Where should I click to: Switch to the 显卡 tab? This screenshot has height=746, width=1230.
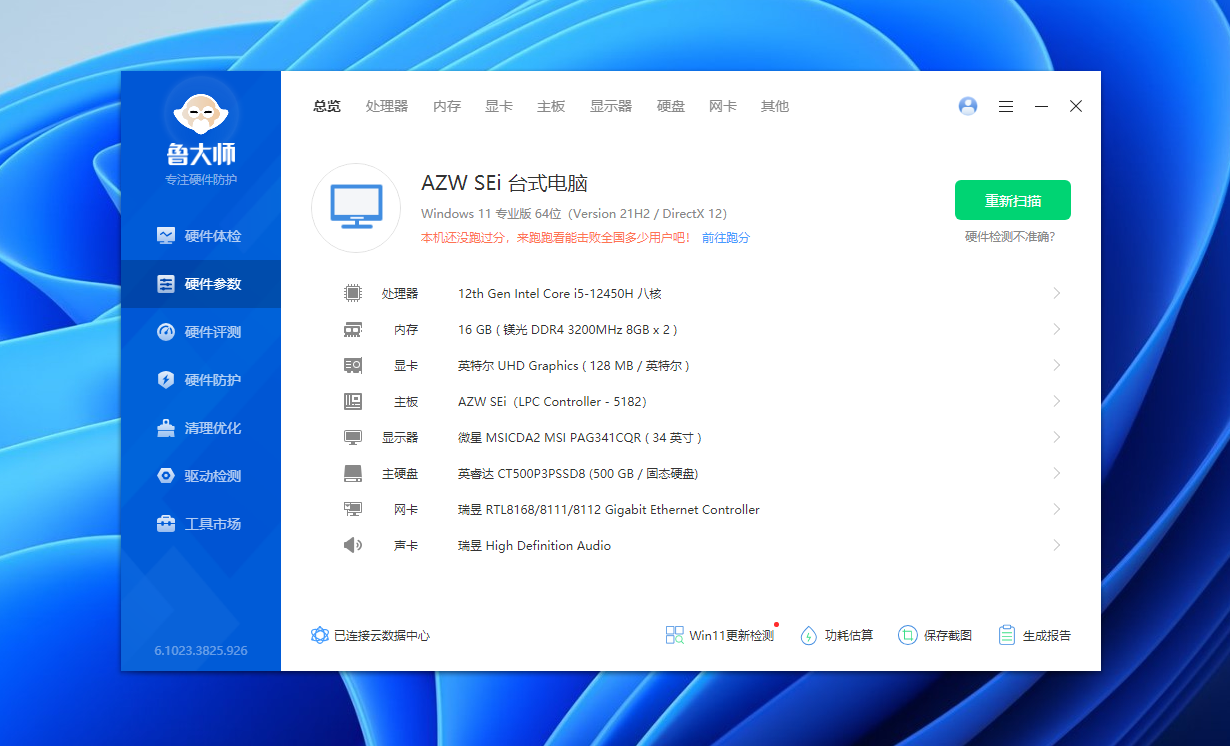point(499,106)
